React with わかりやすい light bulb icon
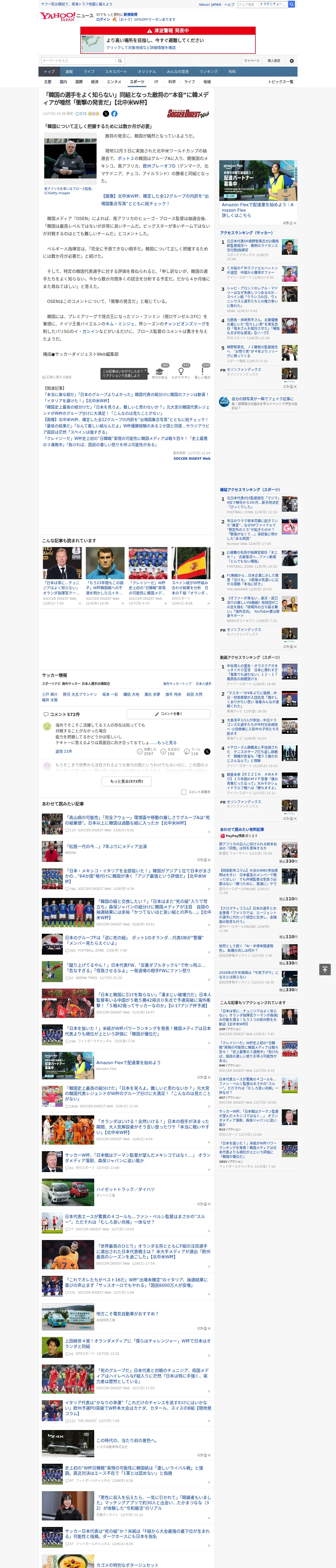Image resolution: width=336 pixels, height=1568 pixels. click(181, 372)
